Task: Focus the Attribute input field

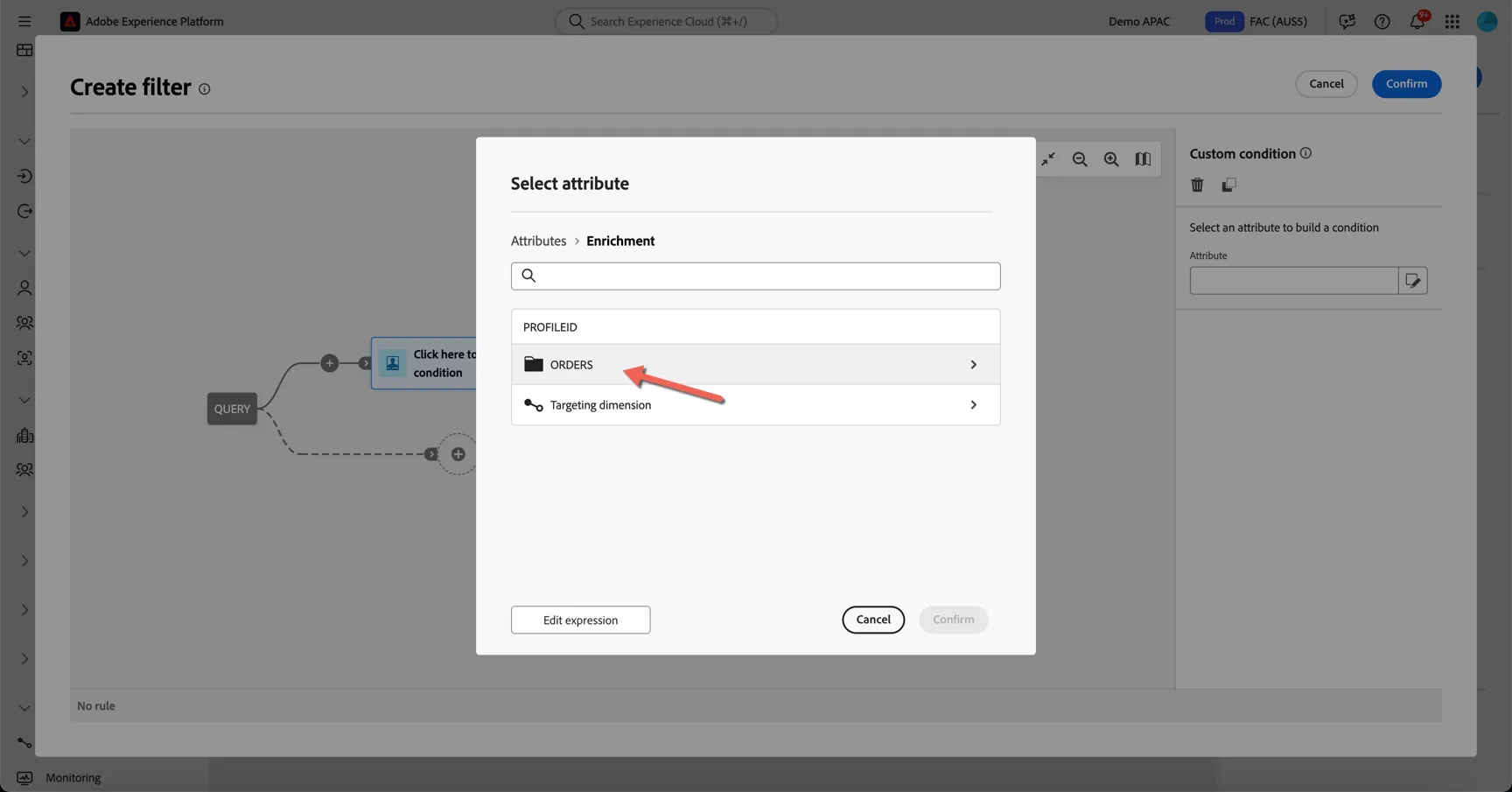Action: (x=1293, y=281)
